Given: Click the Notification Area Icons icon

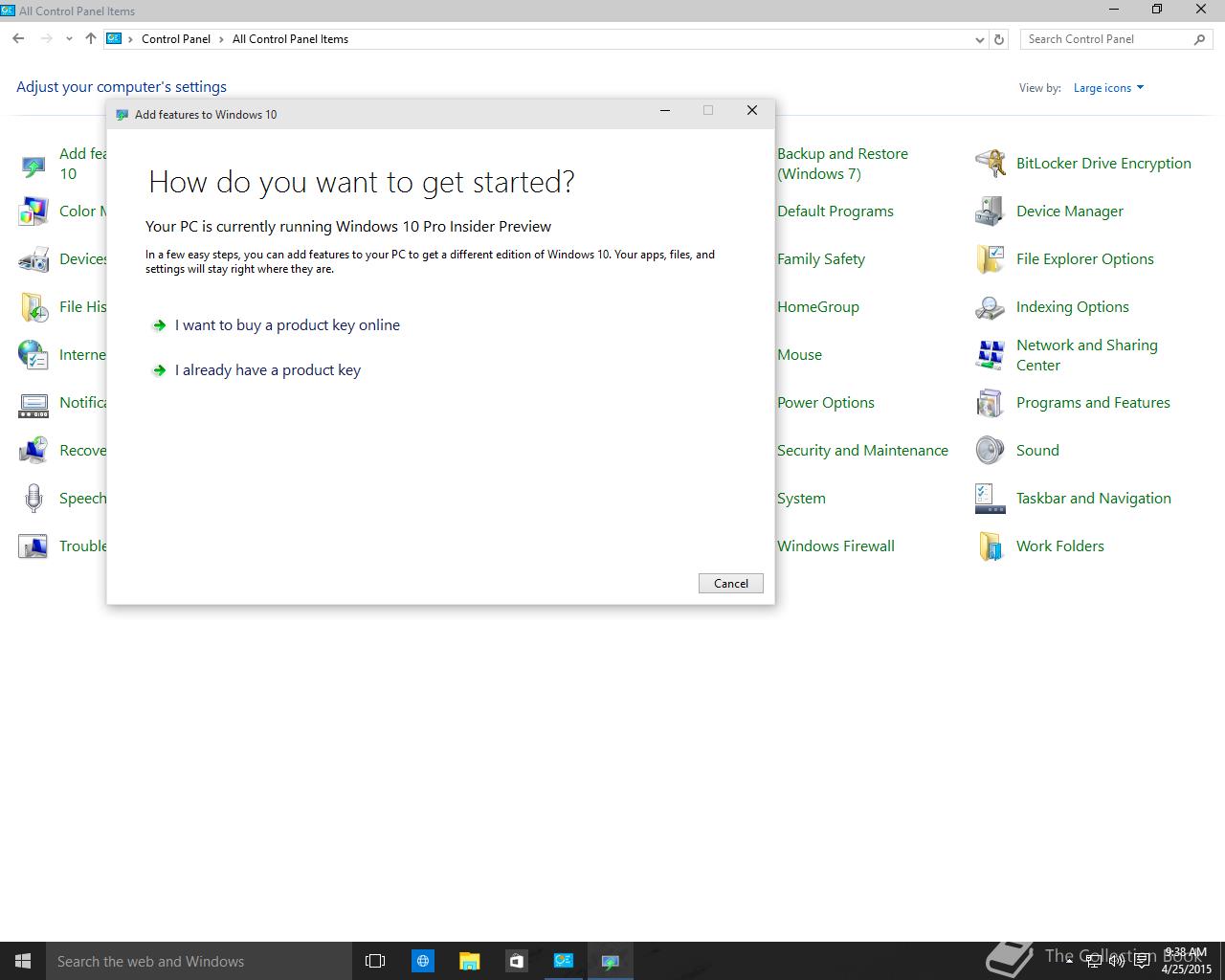Looking at the screenshot, I should [33, 405].
